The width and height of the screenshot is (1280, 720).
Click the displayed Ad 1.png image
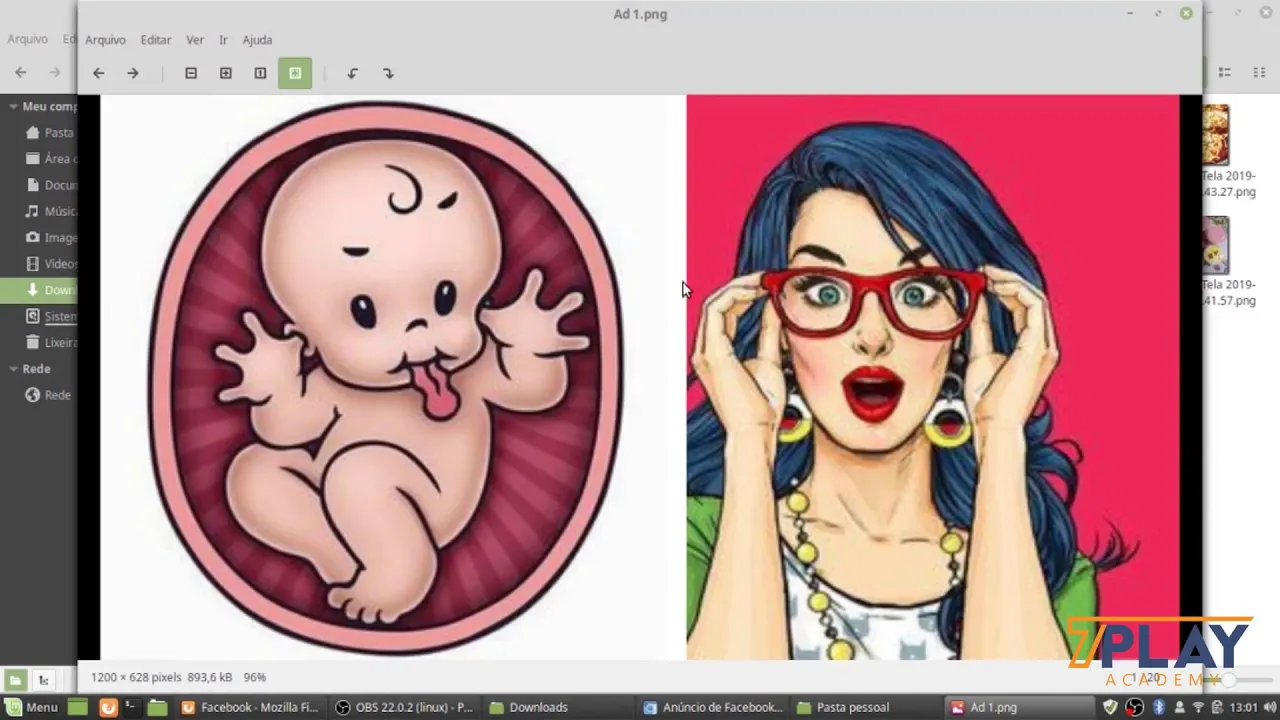(640, 377)
